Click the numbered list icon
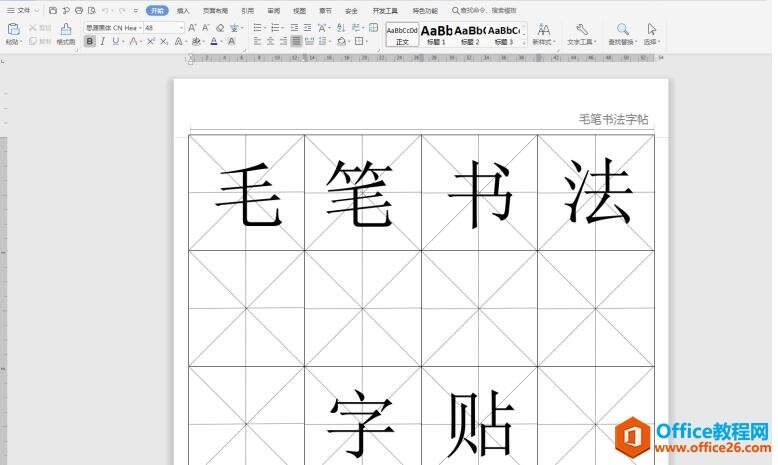Image resolution: width=778 pixels, height=465 pixels. click(x=275, y=28)
